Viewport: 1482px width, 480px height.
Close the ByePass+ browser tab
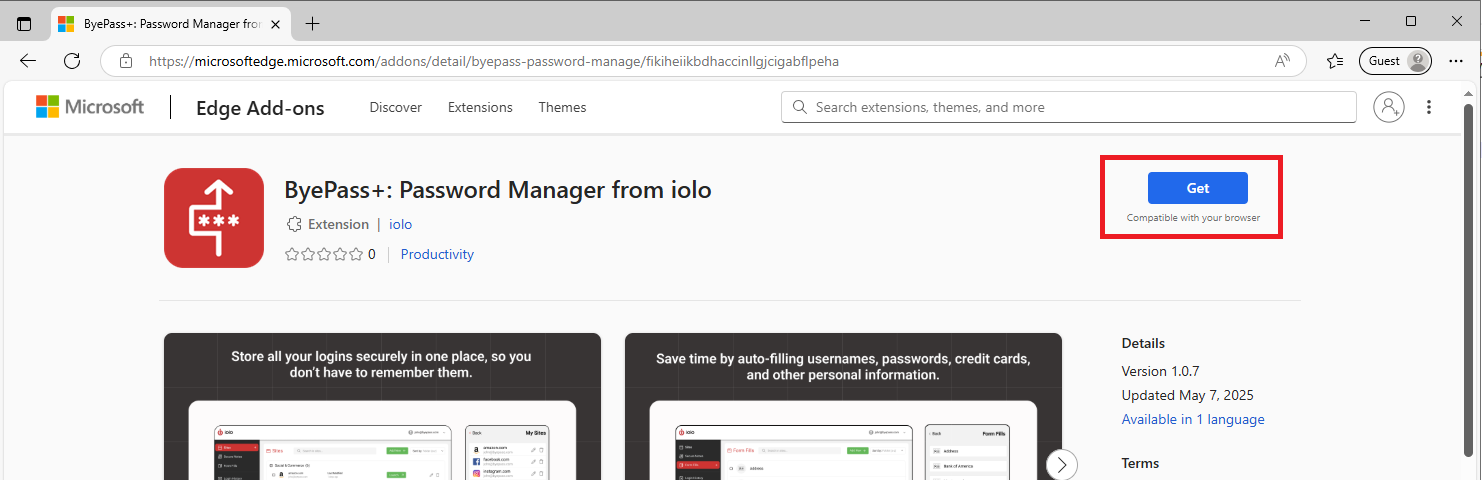pyautogui.click(x=275, y=23)
